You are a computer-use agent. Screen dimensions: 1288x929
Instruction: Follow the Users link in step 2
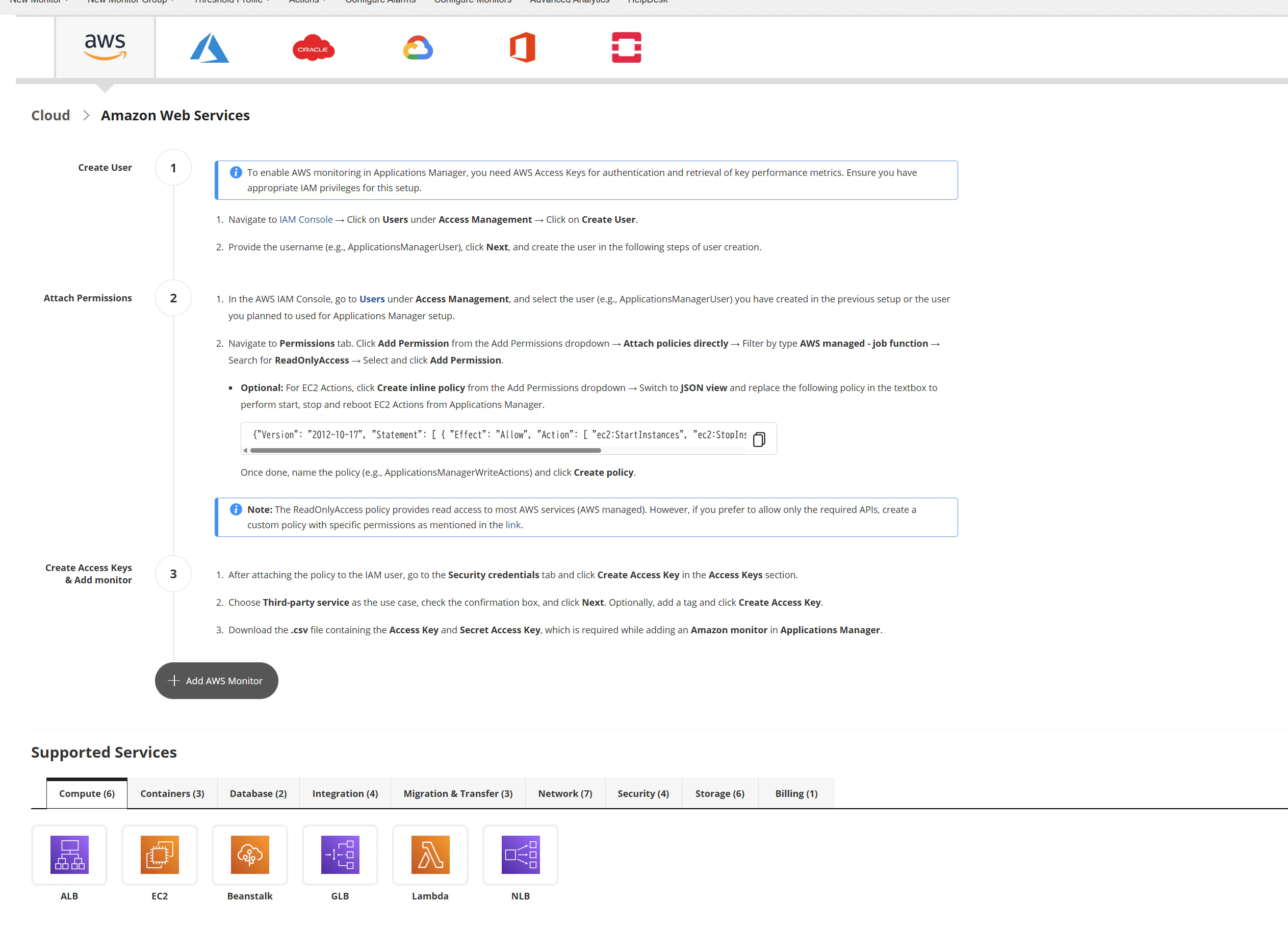(x=372, y=299)
